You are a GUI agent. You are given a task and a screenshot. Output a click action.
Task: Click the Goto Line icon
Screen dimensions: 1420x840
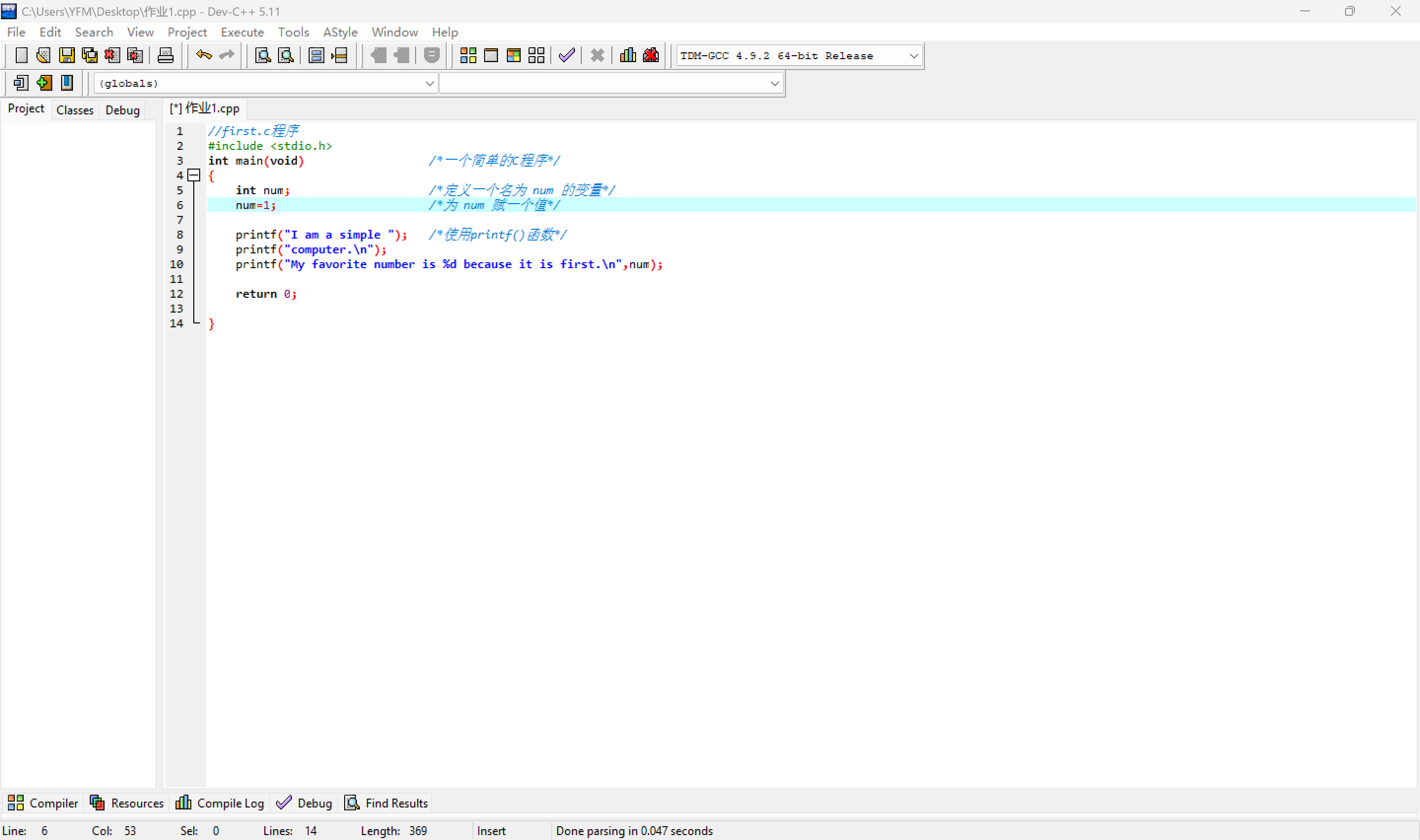[339, 56]
